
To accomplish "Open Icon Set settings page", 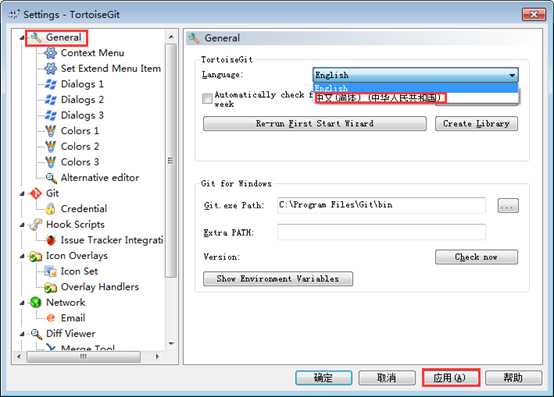I will (x=79, y=271).
